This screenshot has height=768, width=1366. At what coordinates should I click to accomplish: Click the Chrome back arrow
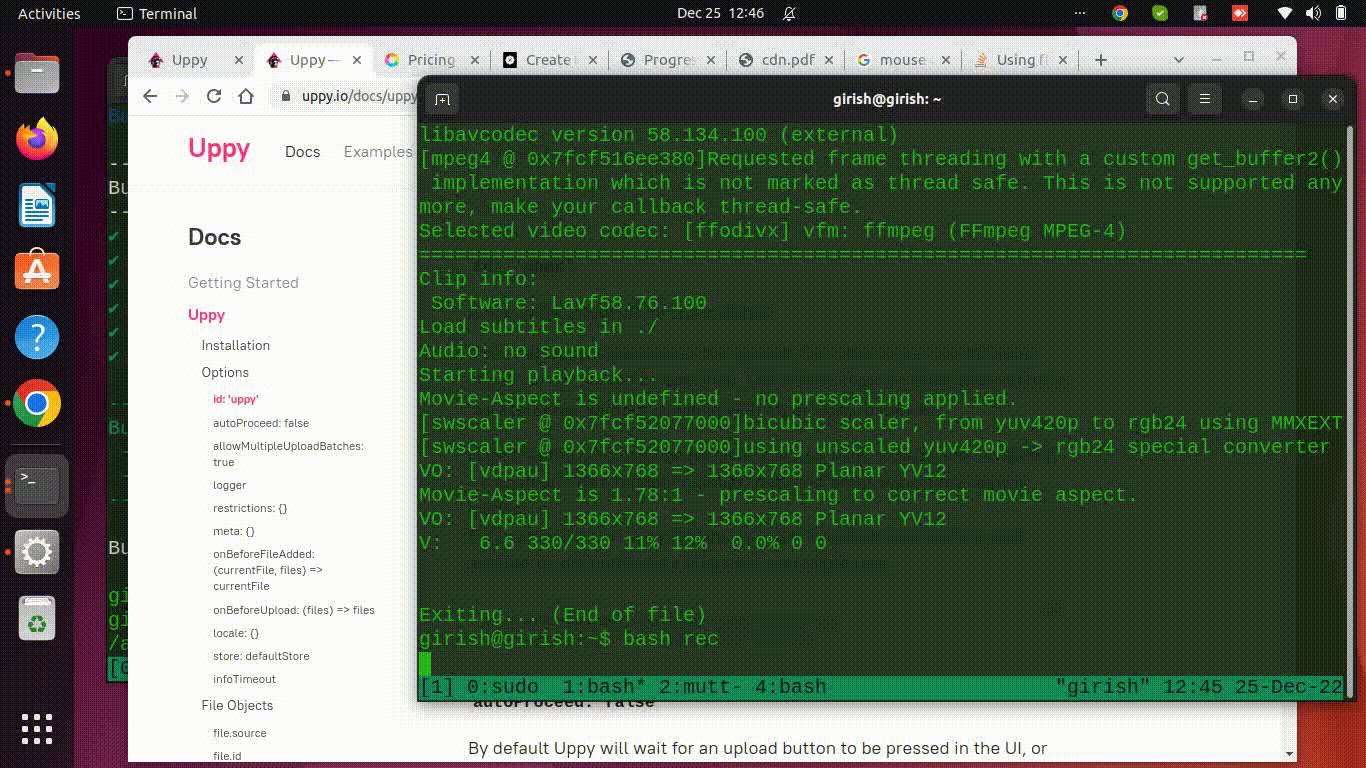pyautogui.click(x=150, y=96)
